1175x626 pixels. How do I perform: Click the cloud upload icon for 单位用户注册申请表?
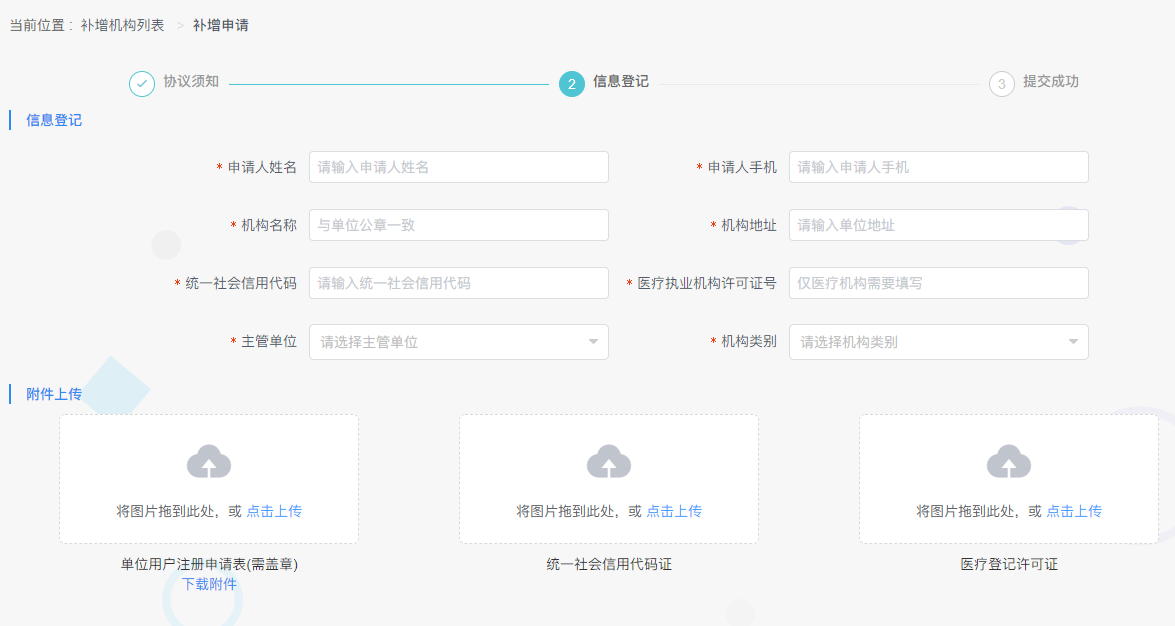click(x=209, y=462)
